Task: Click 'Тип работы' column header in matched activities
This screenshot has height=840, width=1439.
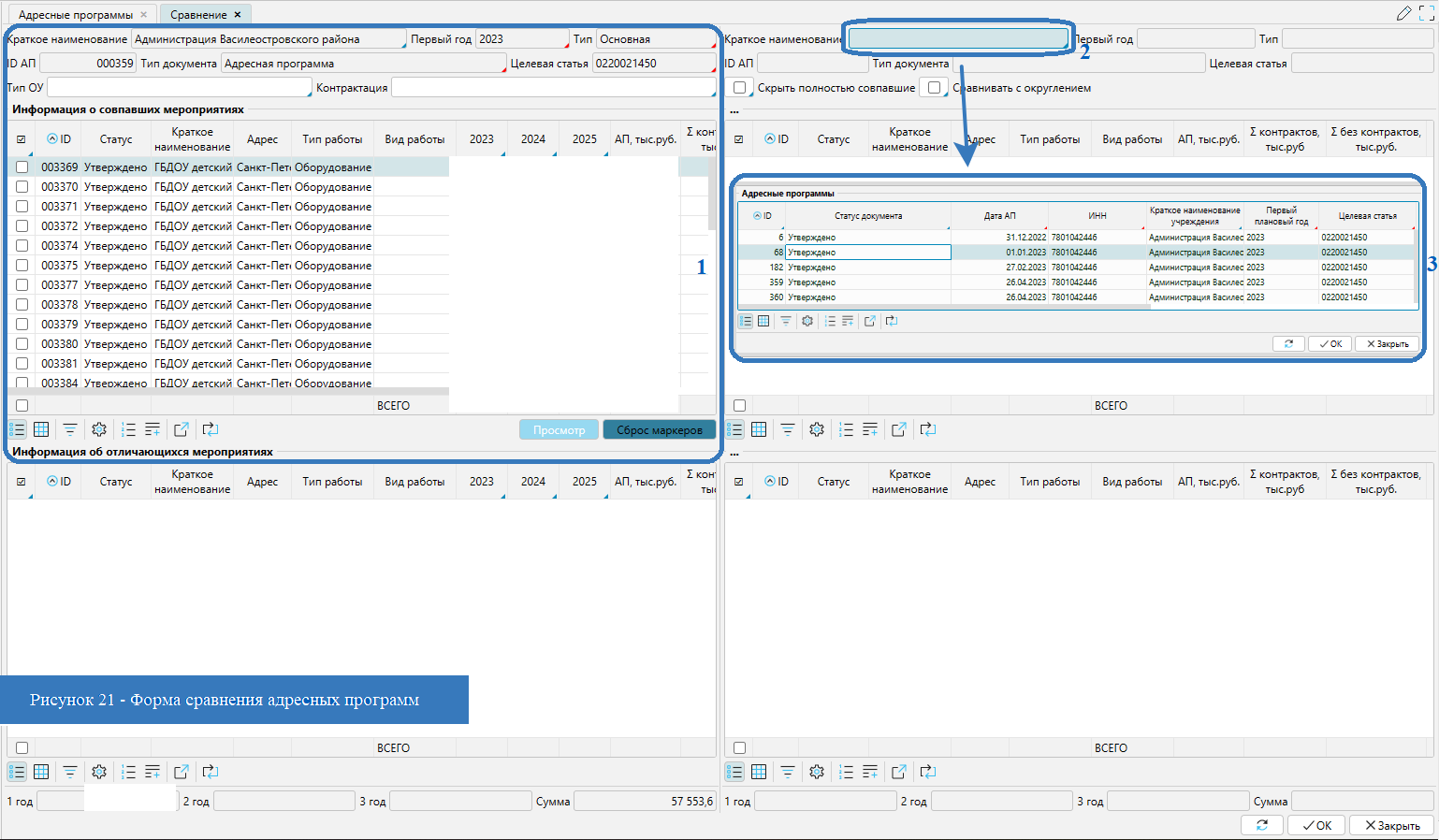Action: tap(332, 139)
